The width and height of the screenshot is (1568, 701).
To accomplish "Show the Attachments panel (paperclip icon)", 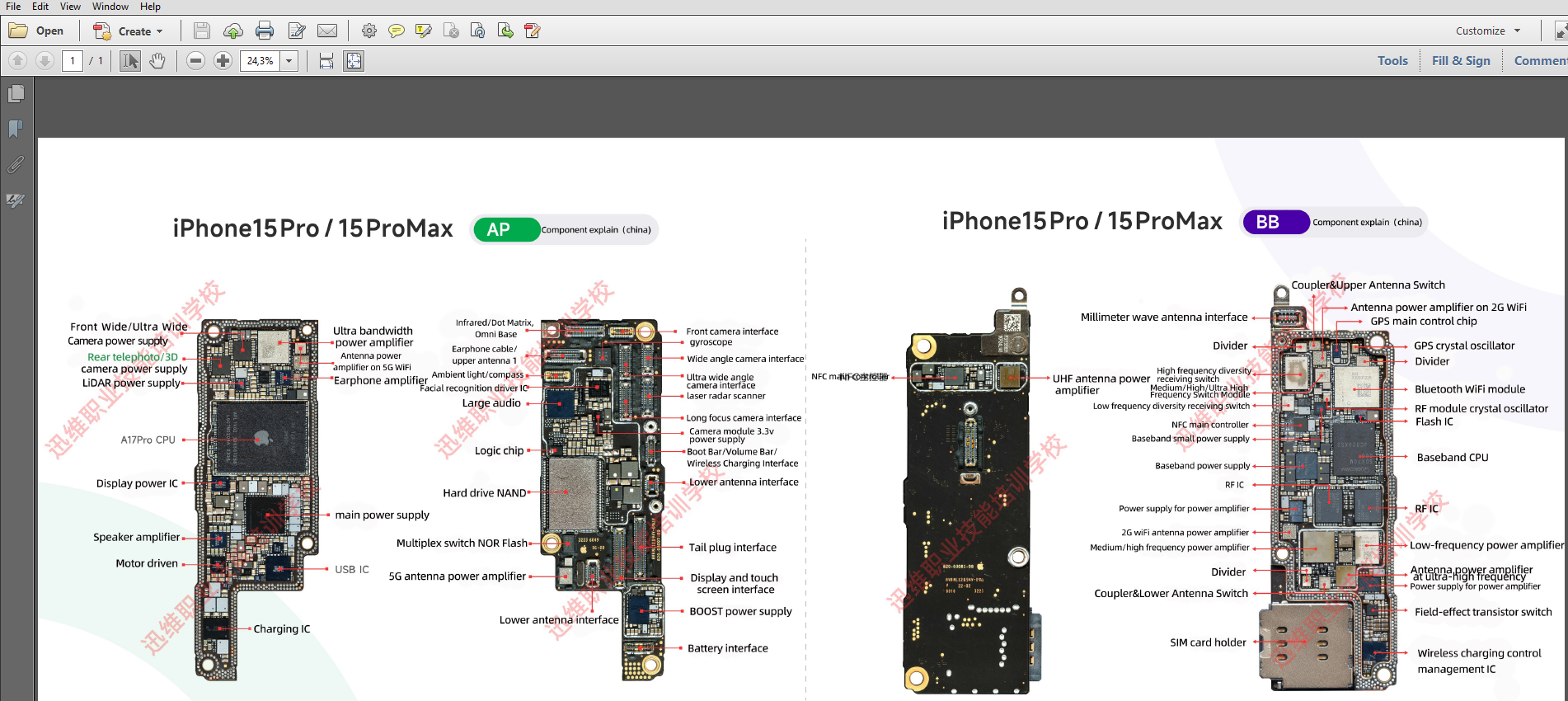I will pos(16,165).
